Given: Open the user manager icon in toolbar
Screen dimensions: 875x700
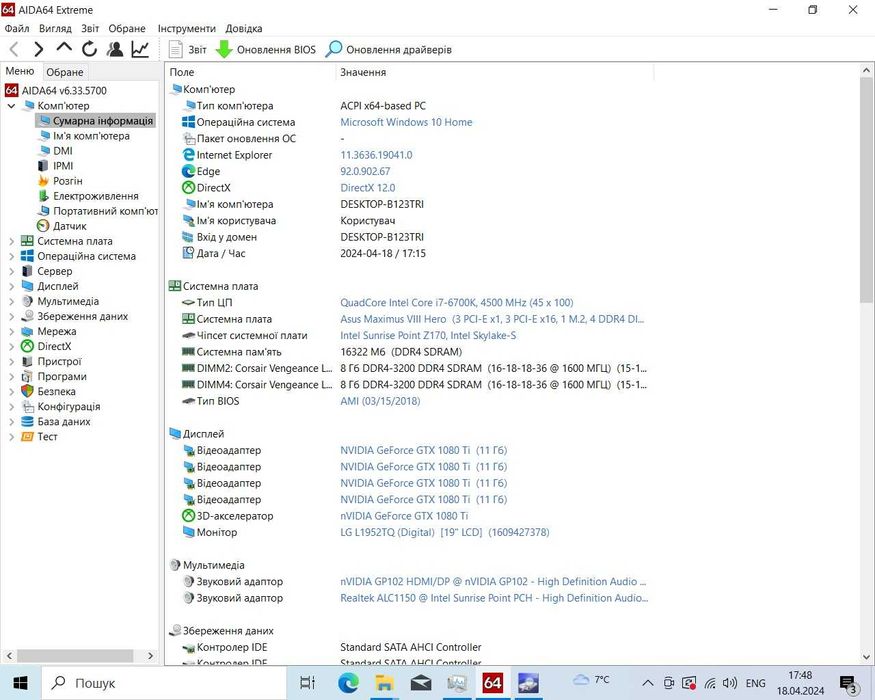Looking at the screenshot, I should pyautogui.click(x=115, y=49).
